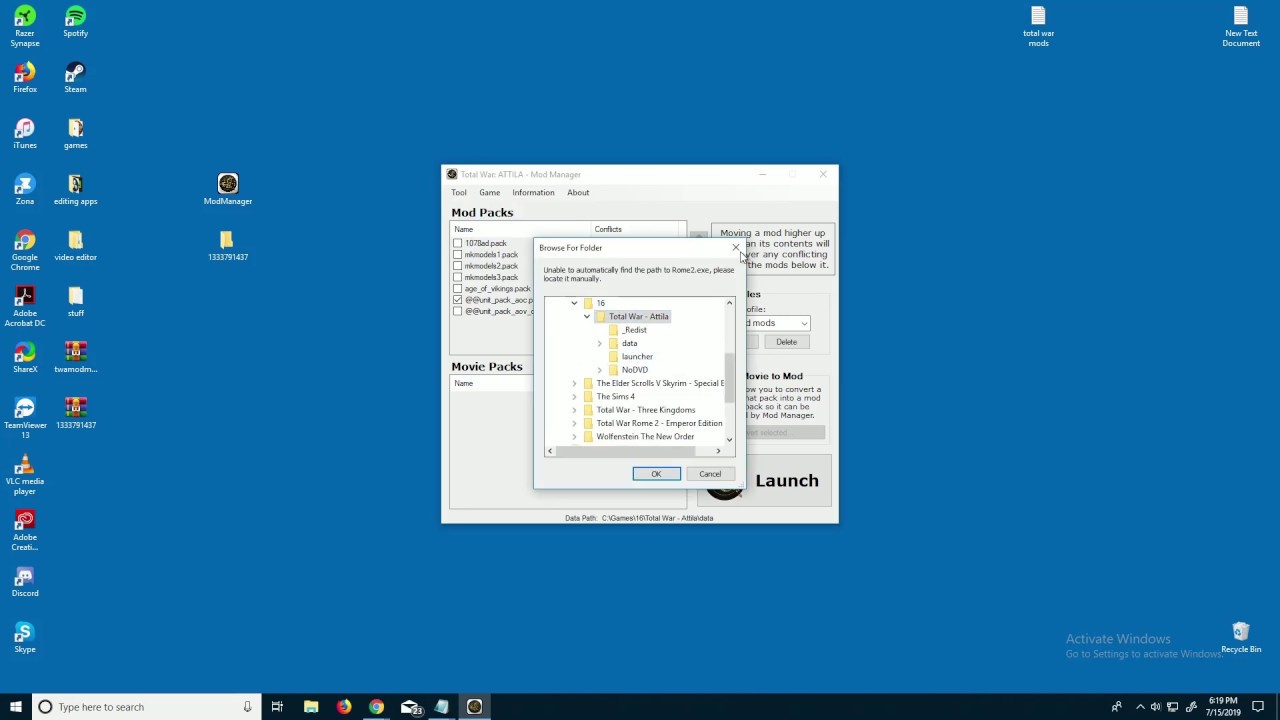The width and height of the screenshot is (1280, 720).
Task: Enable the mkmodels1.pack checkbox
Action: click(x=458, y=254)
